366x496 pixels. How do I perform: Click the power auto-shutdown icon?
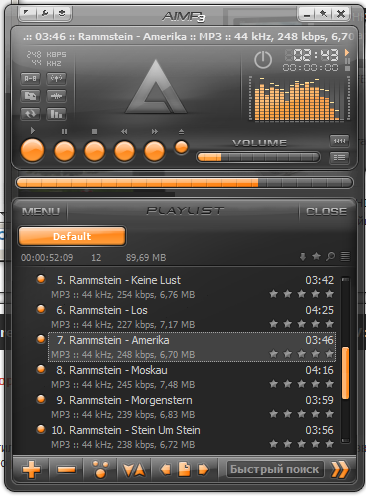click(x=263, y=60)
